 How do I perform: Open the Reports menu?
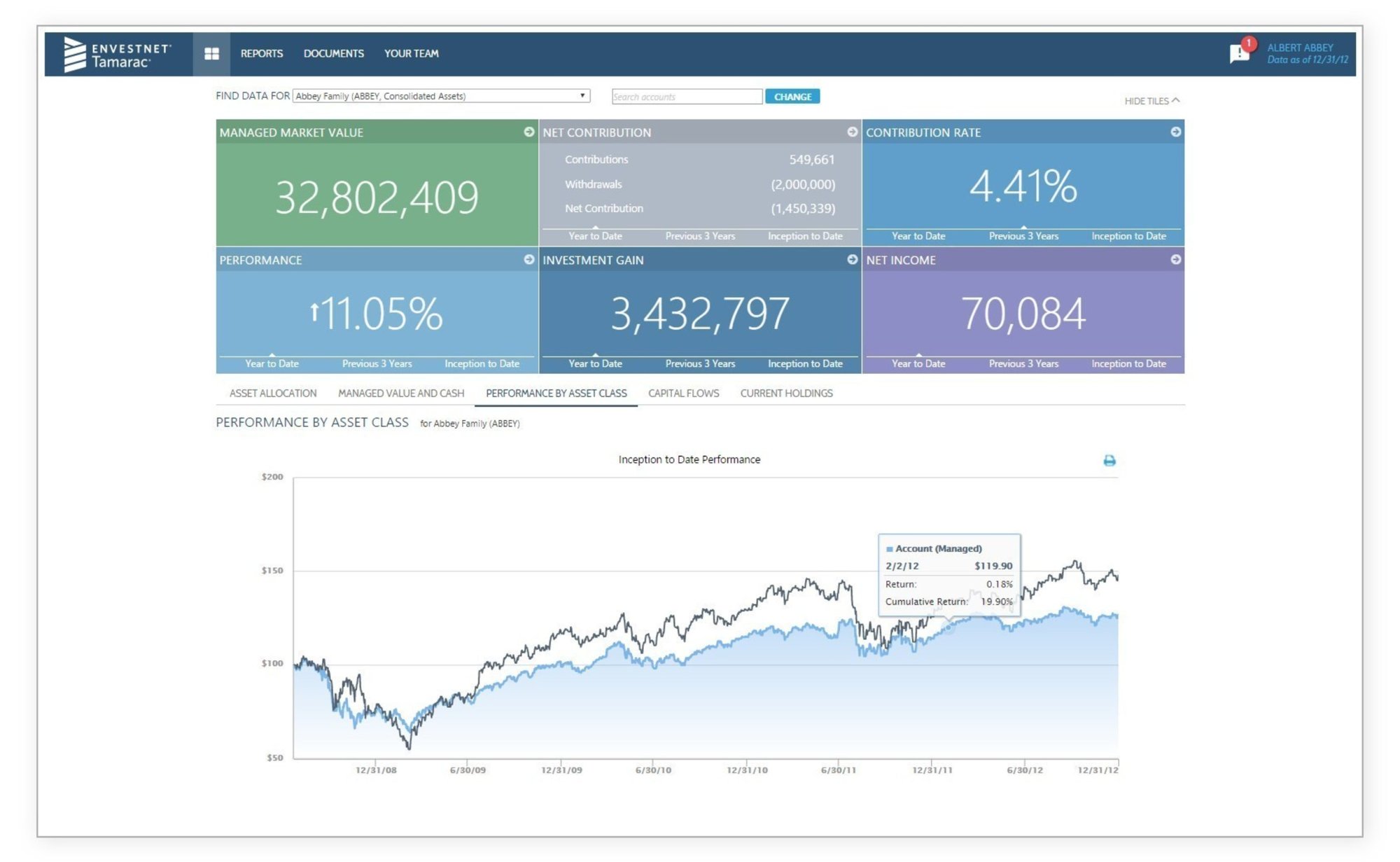pyautogui.click(x=261, y=53)
